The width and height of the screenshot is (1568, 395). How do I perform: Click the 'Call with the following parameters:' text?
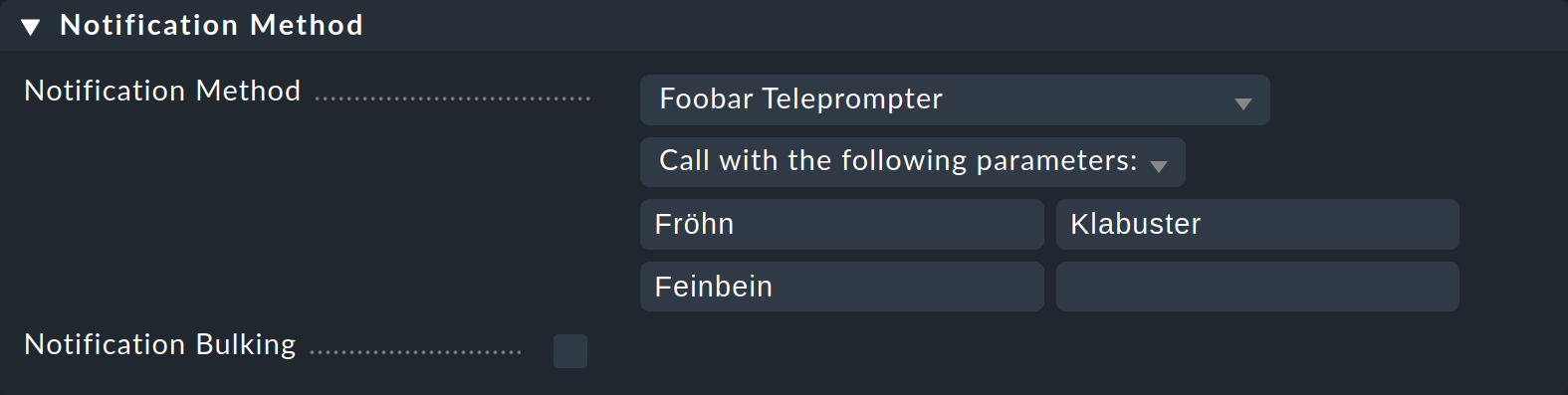pyautogui.click(x=898, y=160)
